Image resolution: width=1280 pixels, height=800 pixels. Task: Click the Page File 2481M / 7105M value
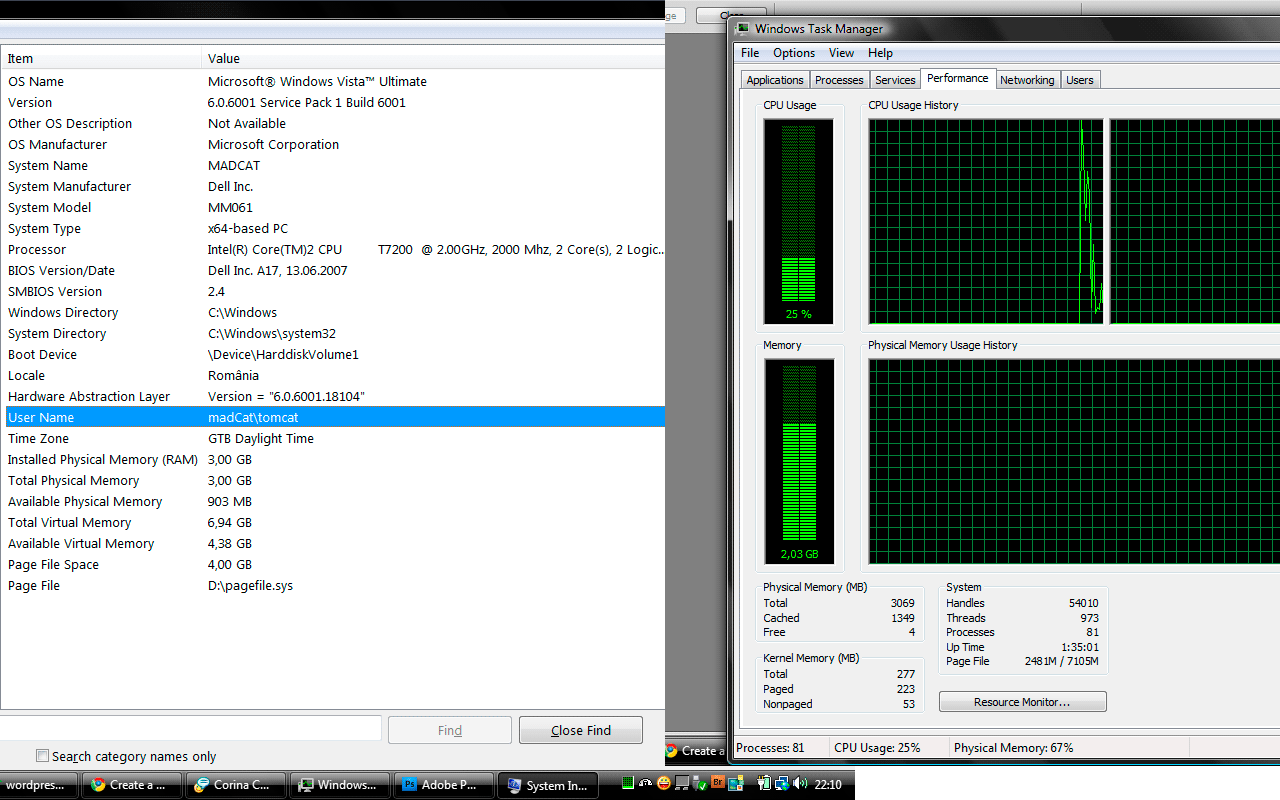click(x=1060, y=661)
